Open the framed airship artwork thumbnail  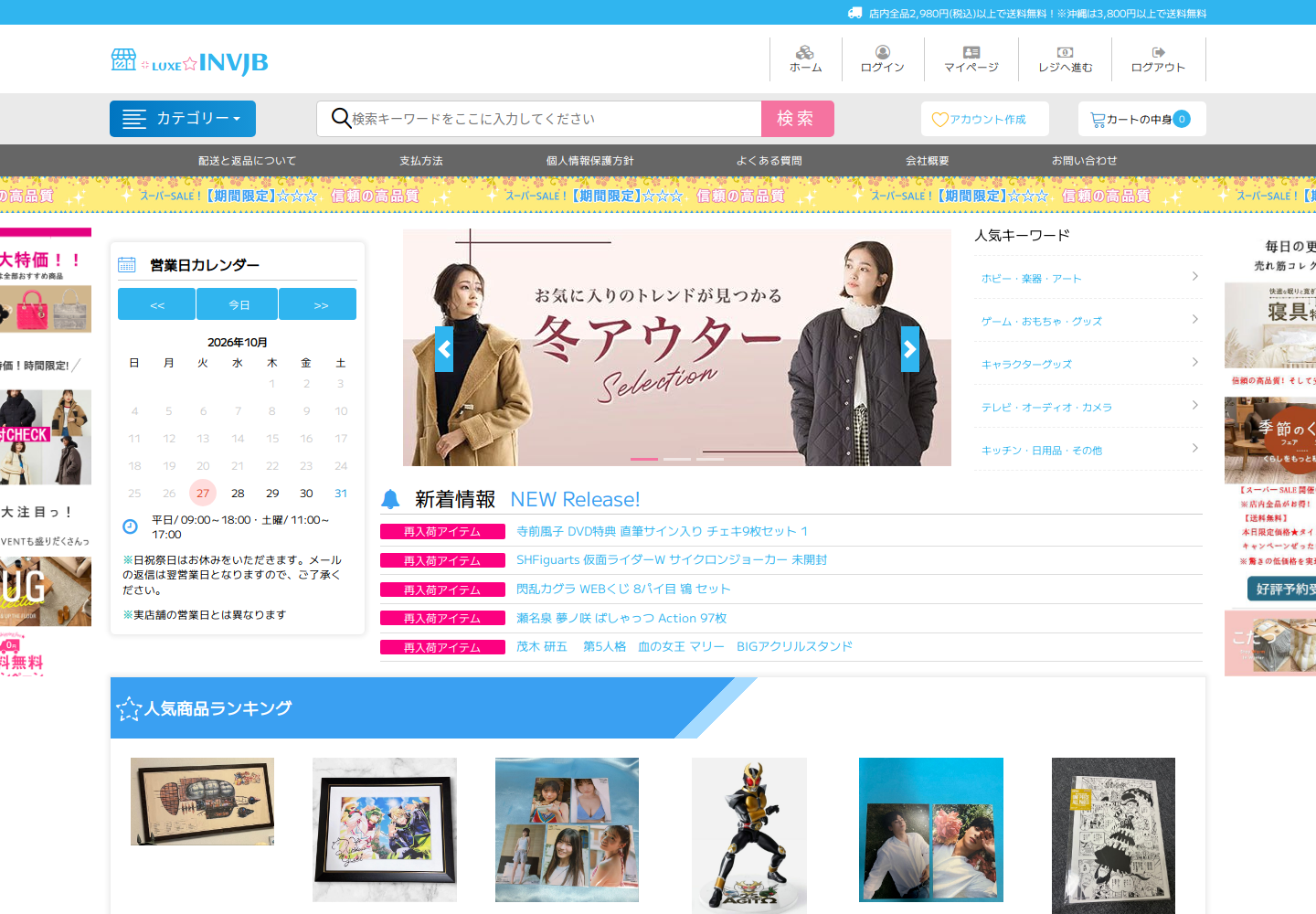[202, 802]
